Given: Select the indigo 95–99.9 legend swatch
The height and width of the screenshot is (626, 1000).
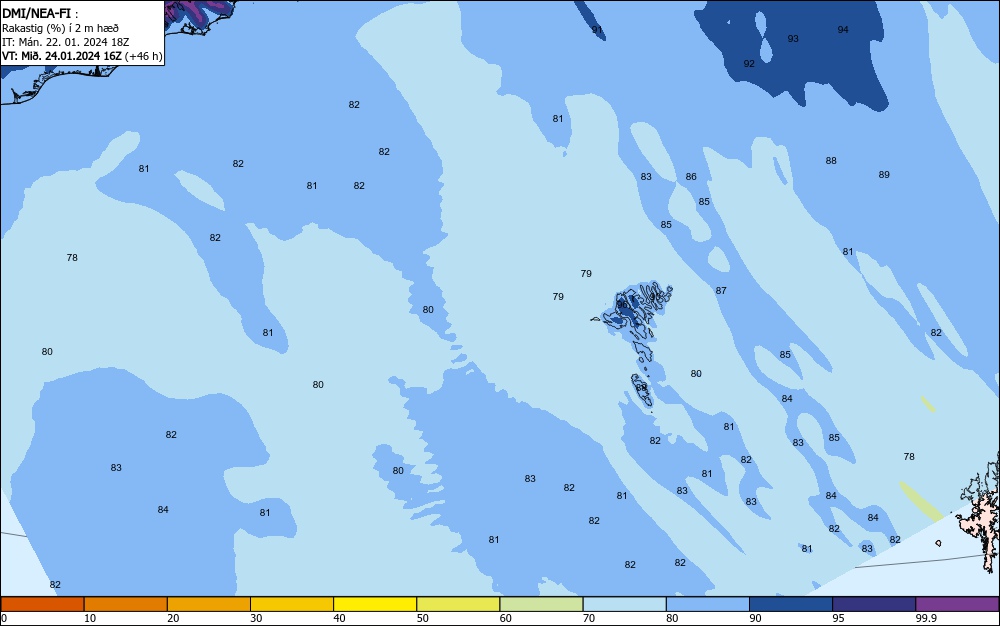Looking at the screenshot, I should pos(874,604).
